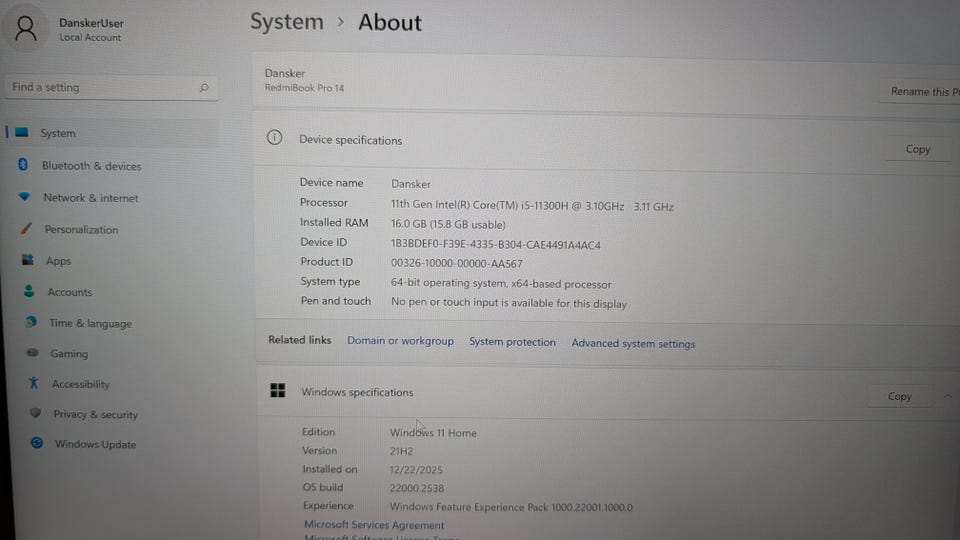The width and height of the screenshot is (960, 540).
Task: Click the Privacy & security shield icon
Action: click(x=36, y=413)
